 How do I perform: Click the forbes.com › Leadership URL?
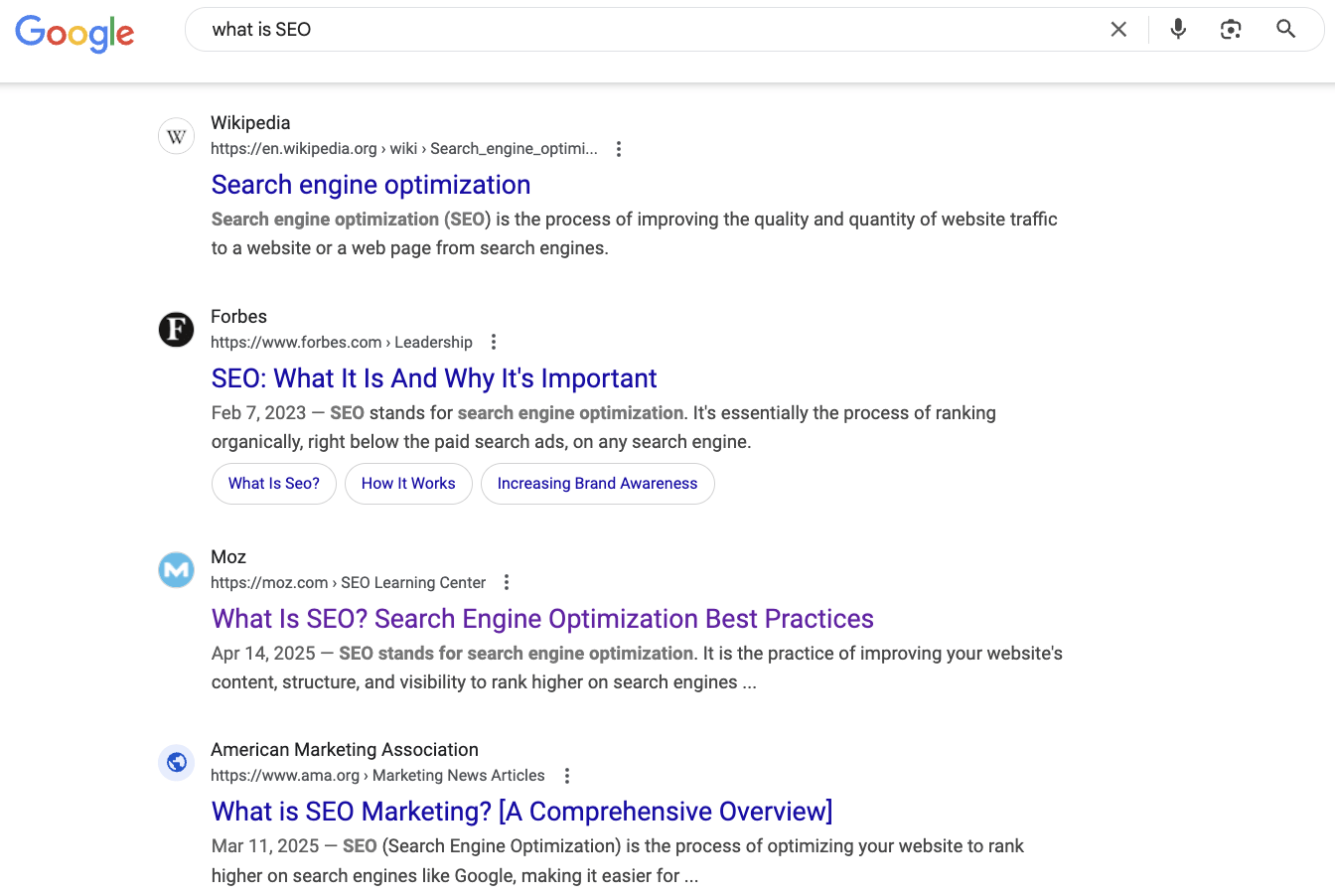pyautogui.click(x=342, y=343)
